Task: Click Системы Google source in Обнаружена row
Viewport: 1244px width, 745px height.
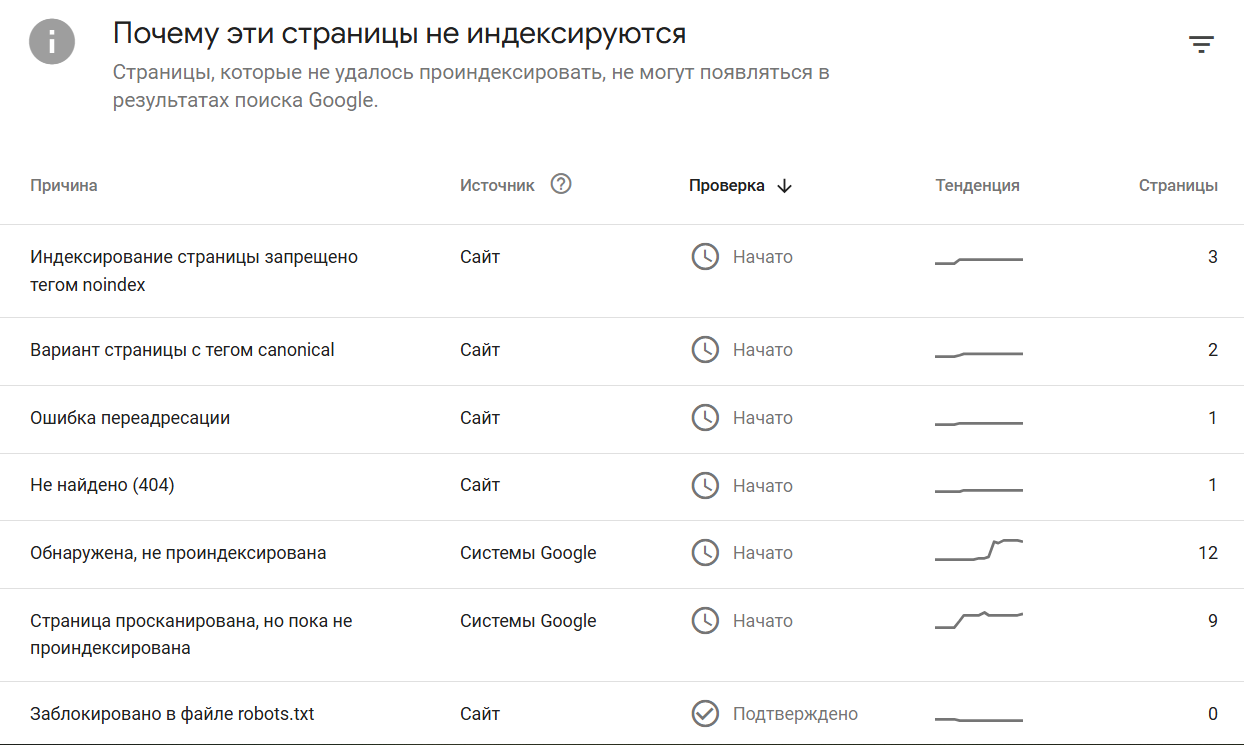Action: pyautogui.click(x=528, y=553)
